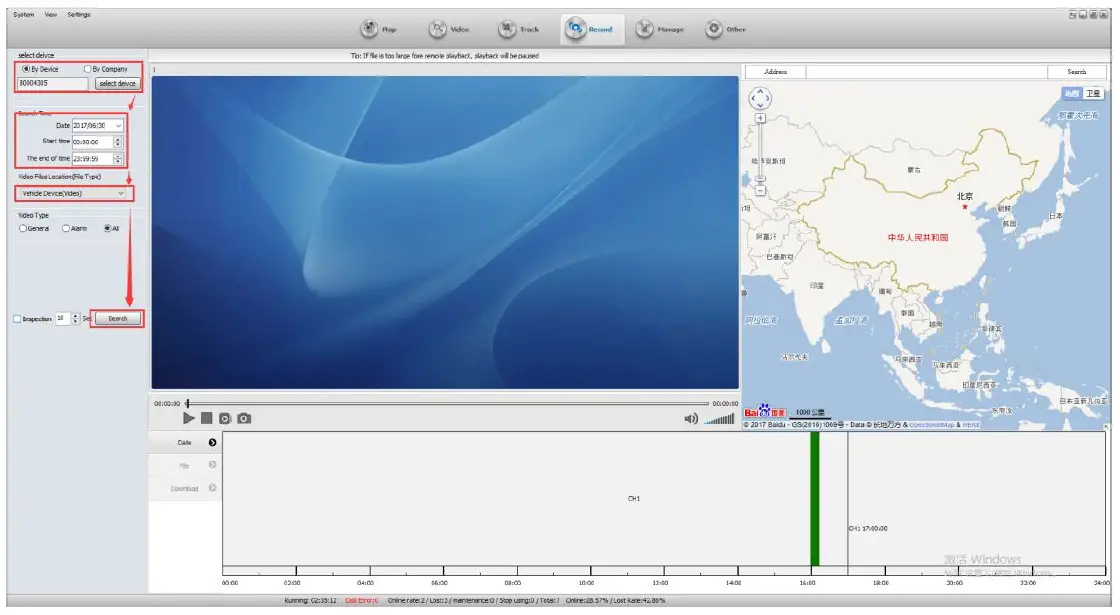The height and width of the screenshot is (615, 1120).
Task: Stop playback with the square stop button
Action: 206,418
